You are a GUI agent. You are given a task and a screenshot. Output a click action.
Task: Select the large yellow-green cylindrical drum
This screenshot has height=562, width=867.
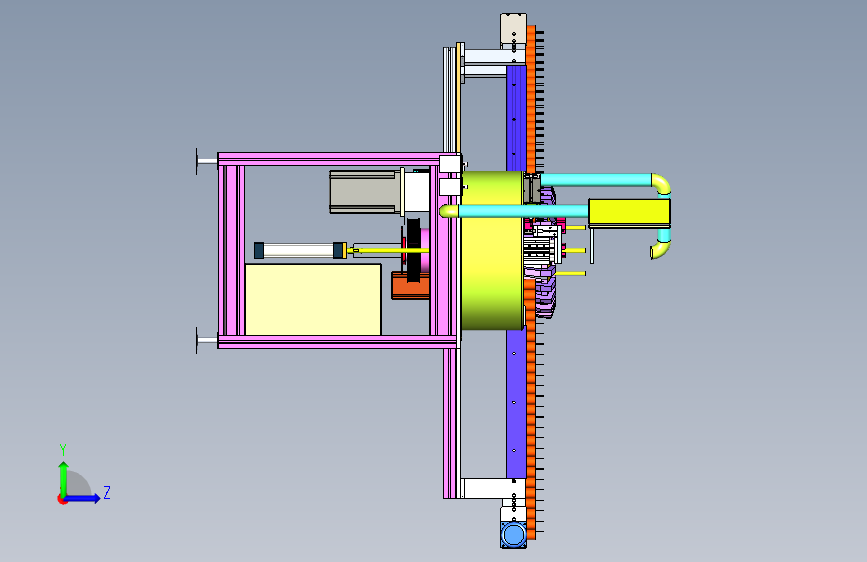492,251
